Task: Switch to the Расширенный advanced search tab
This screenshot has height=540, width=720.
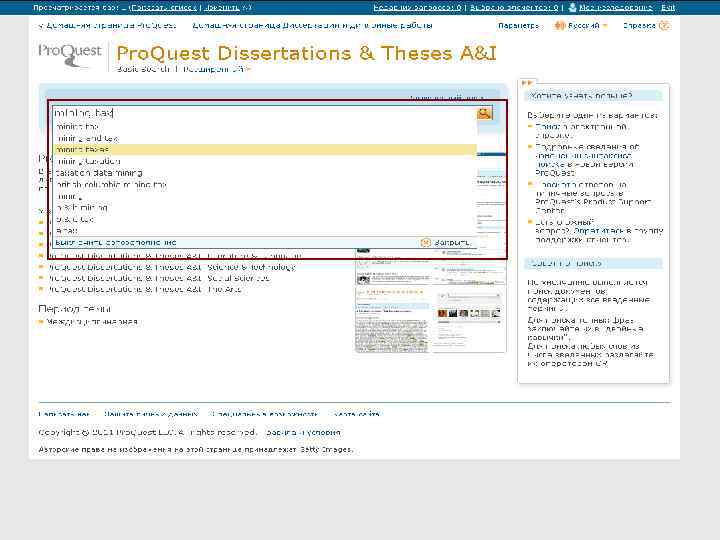Action: tap(214, 69)
